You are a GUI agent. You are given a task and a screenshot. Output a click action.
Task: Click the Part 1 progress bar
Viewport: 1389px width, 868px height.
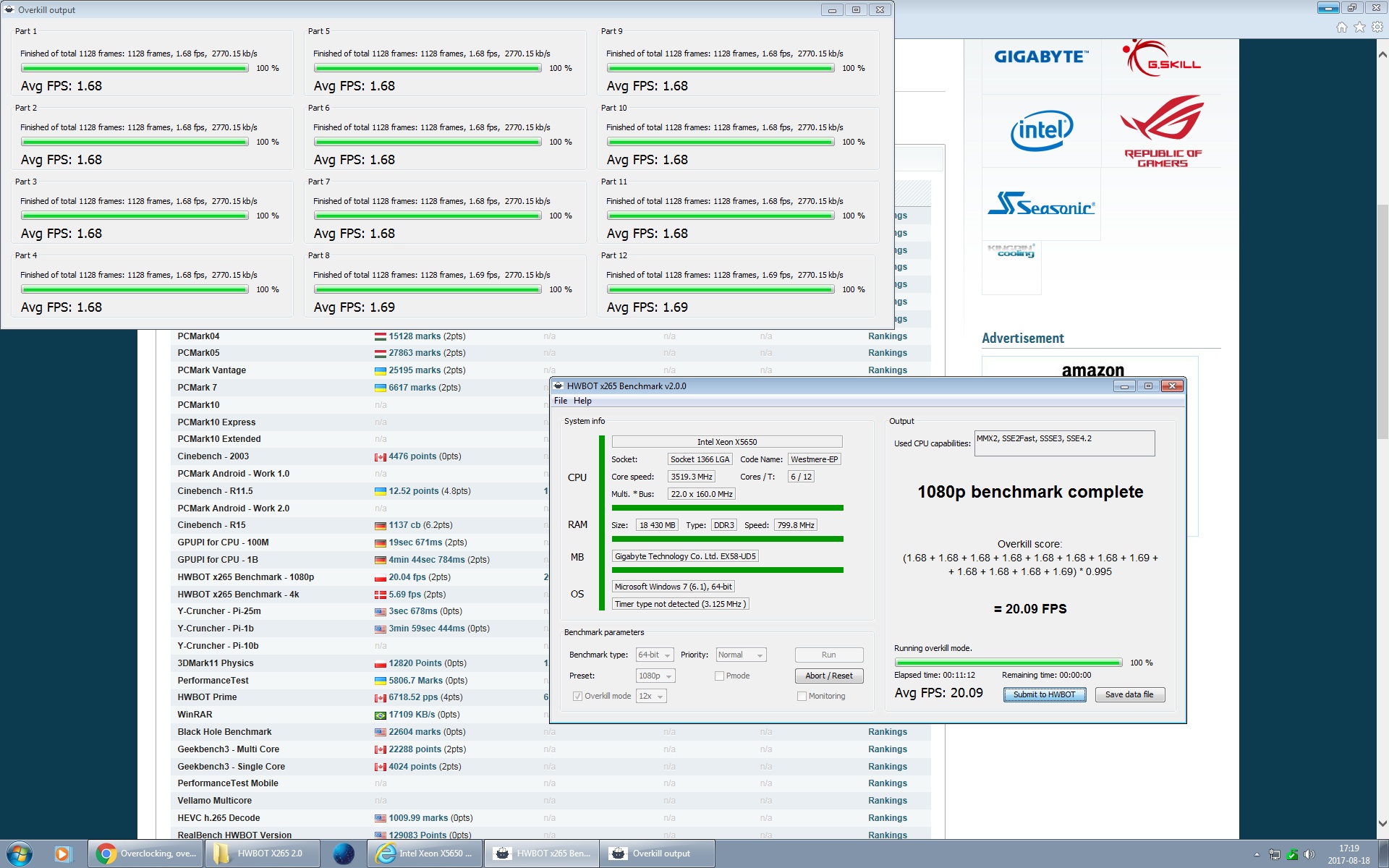pyautogui.click(x=135, y=68)
